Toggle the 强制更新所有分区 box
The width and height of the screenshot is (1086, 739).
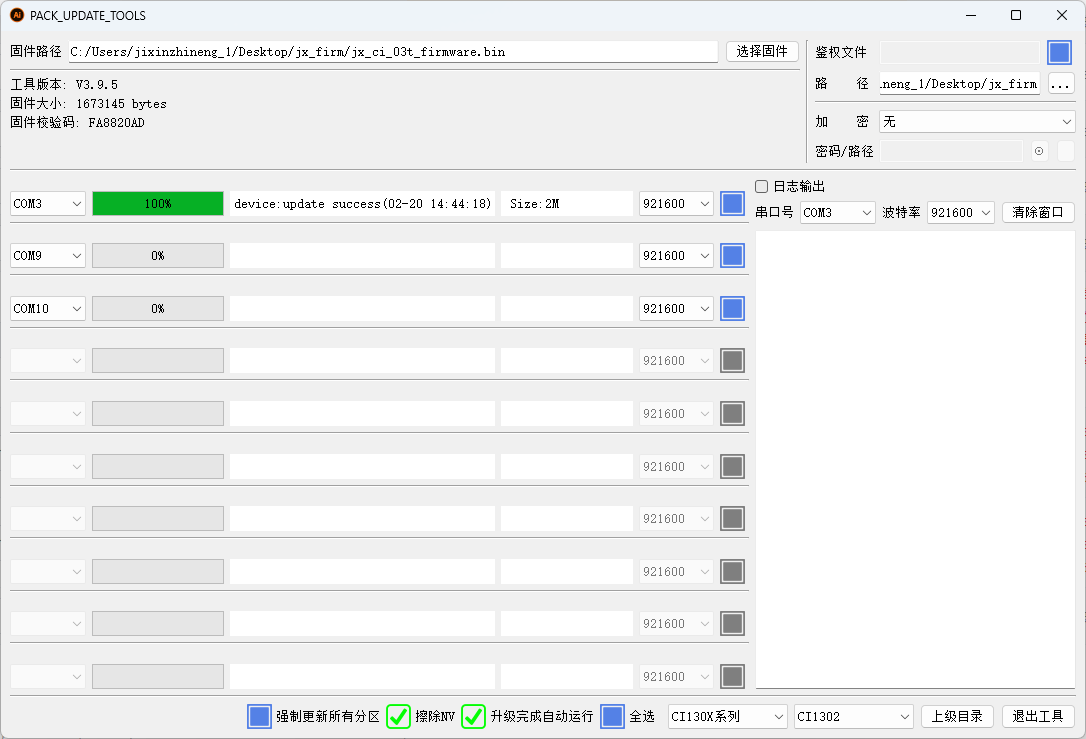pos(259,716)
